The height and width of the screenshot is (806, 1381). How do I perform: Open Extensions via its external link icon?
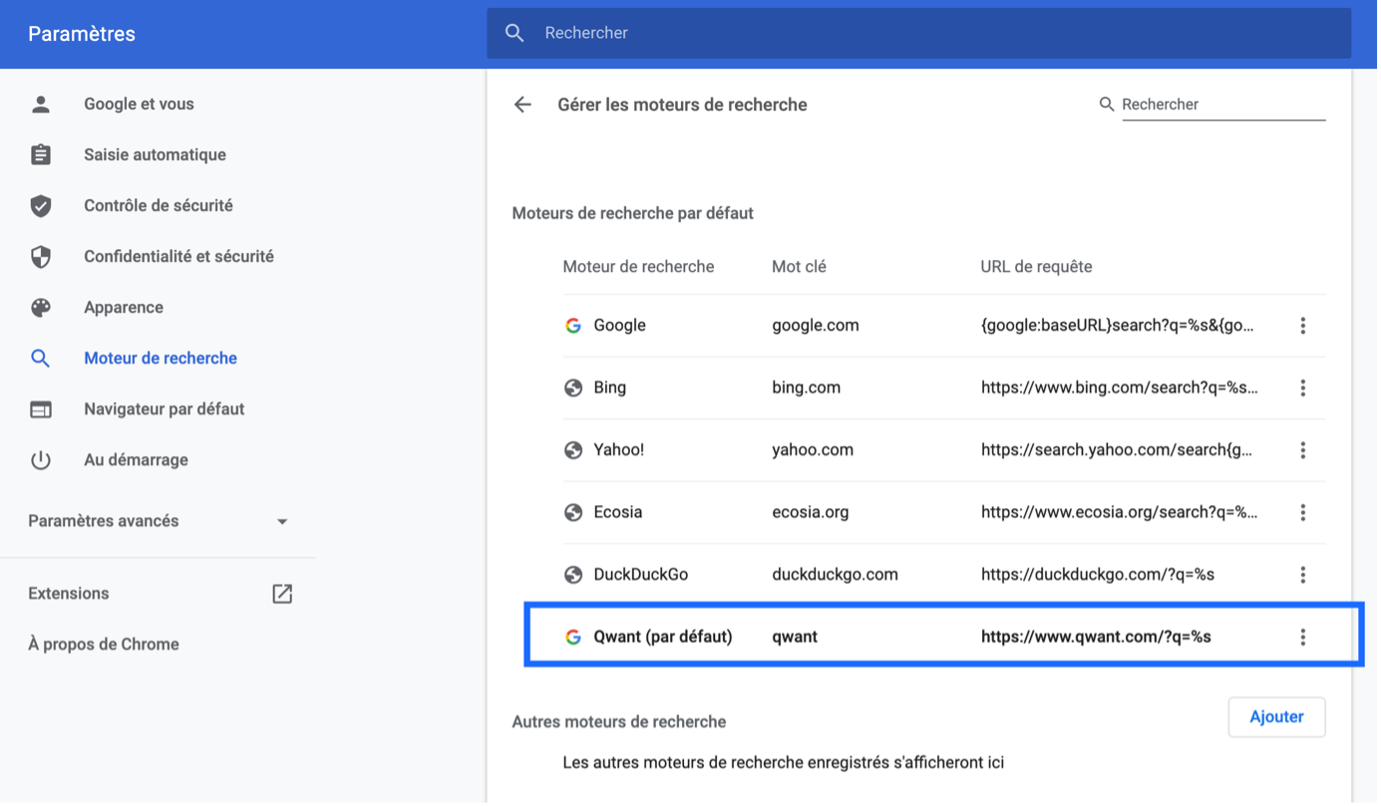(x=282, y=593)
